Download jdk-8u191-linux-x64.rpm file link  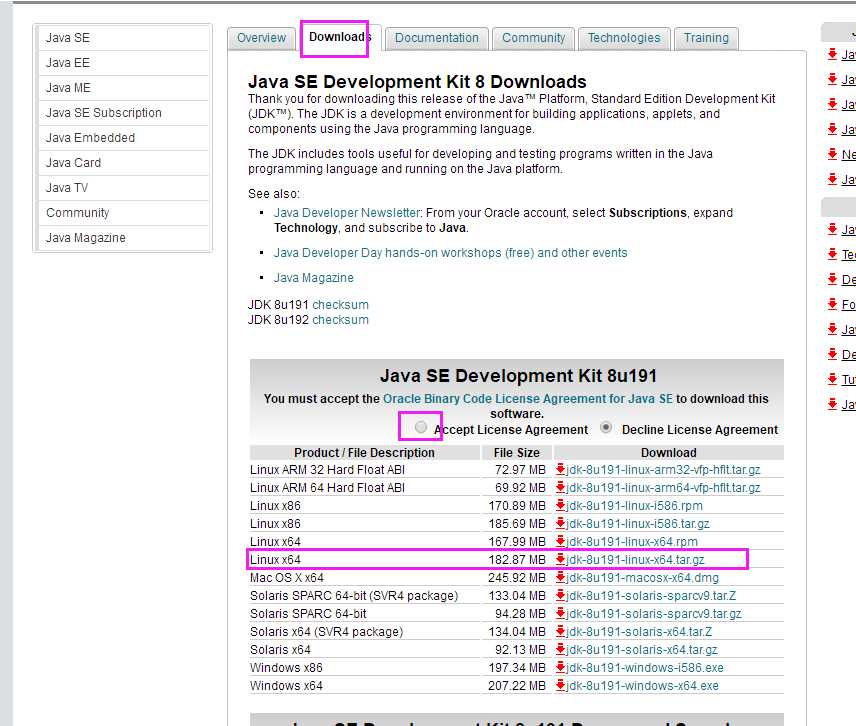tap(632, 542)
